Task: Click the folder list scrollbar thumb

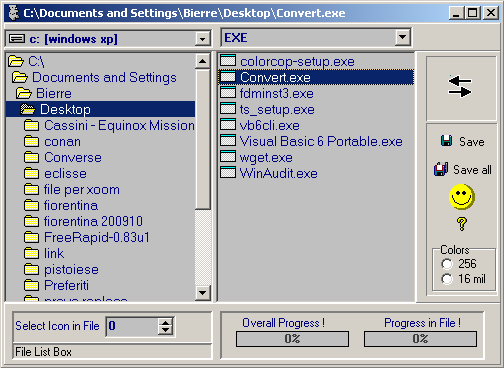Action: [x=202, y=139]
